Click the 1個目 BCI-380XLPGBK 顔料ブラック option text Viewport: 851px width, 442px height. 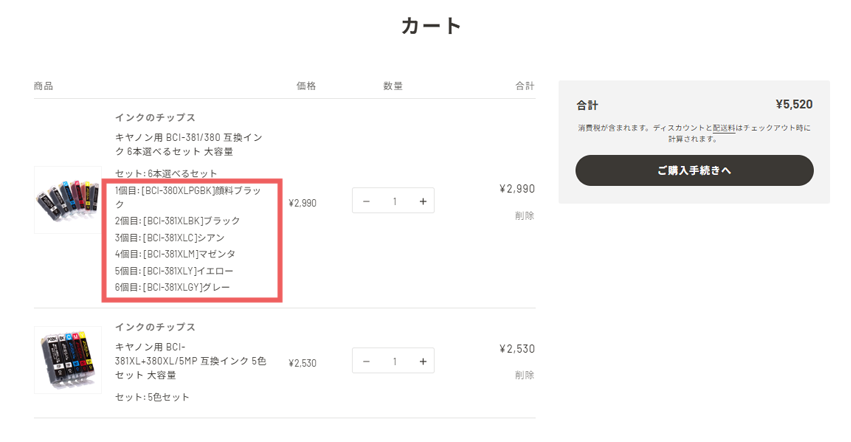(x=186, y=196)
